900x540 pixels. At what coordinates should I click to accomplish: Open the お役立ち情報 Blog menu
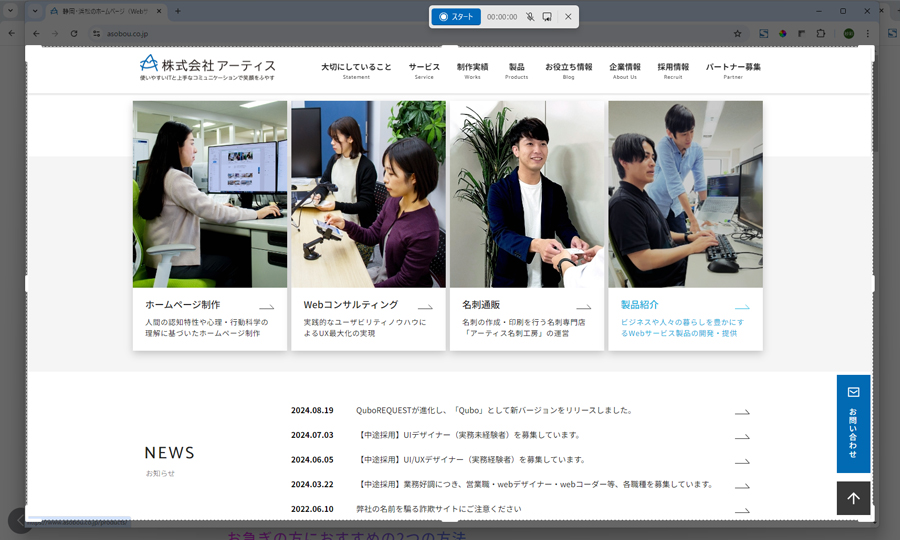coord(568,71)
